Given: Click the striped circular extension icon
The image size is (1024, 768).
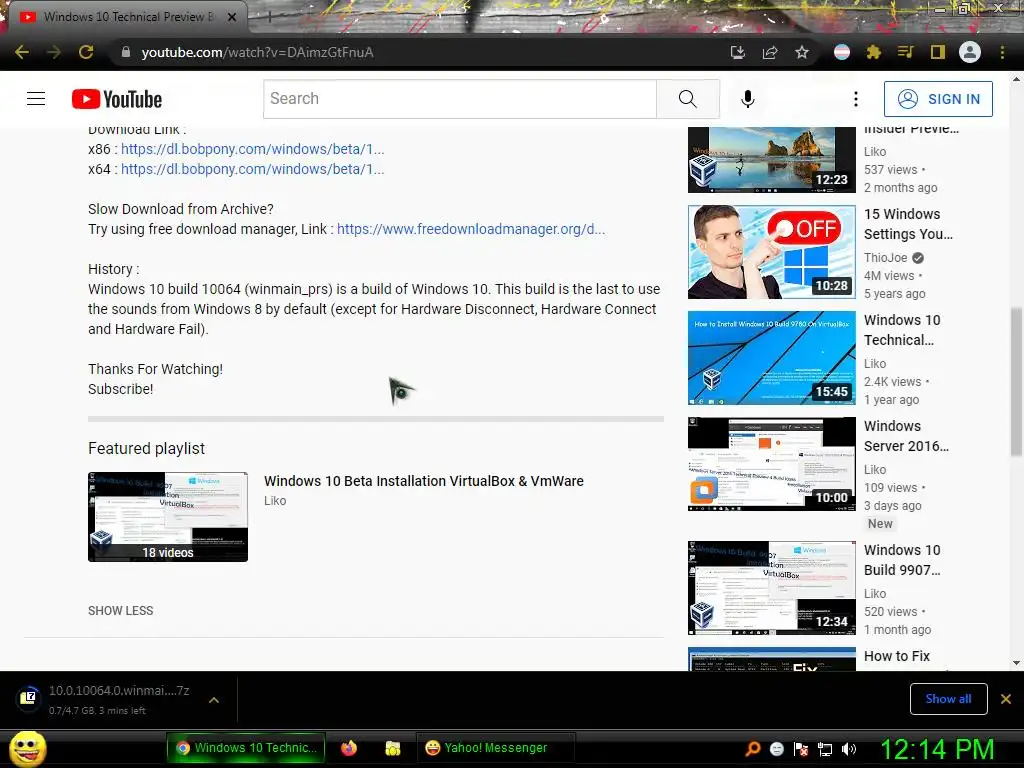Looking at the screenshot, I should (x=842, y=52).
